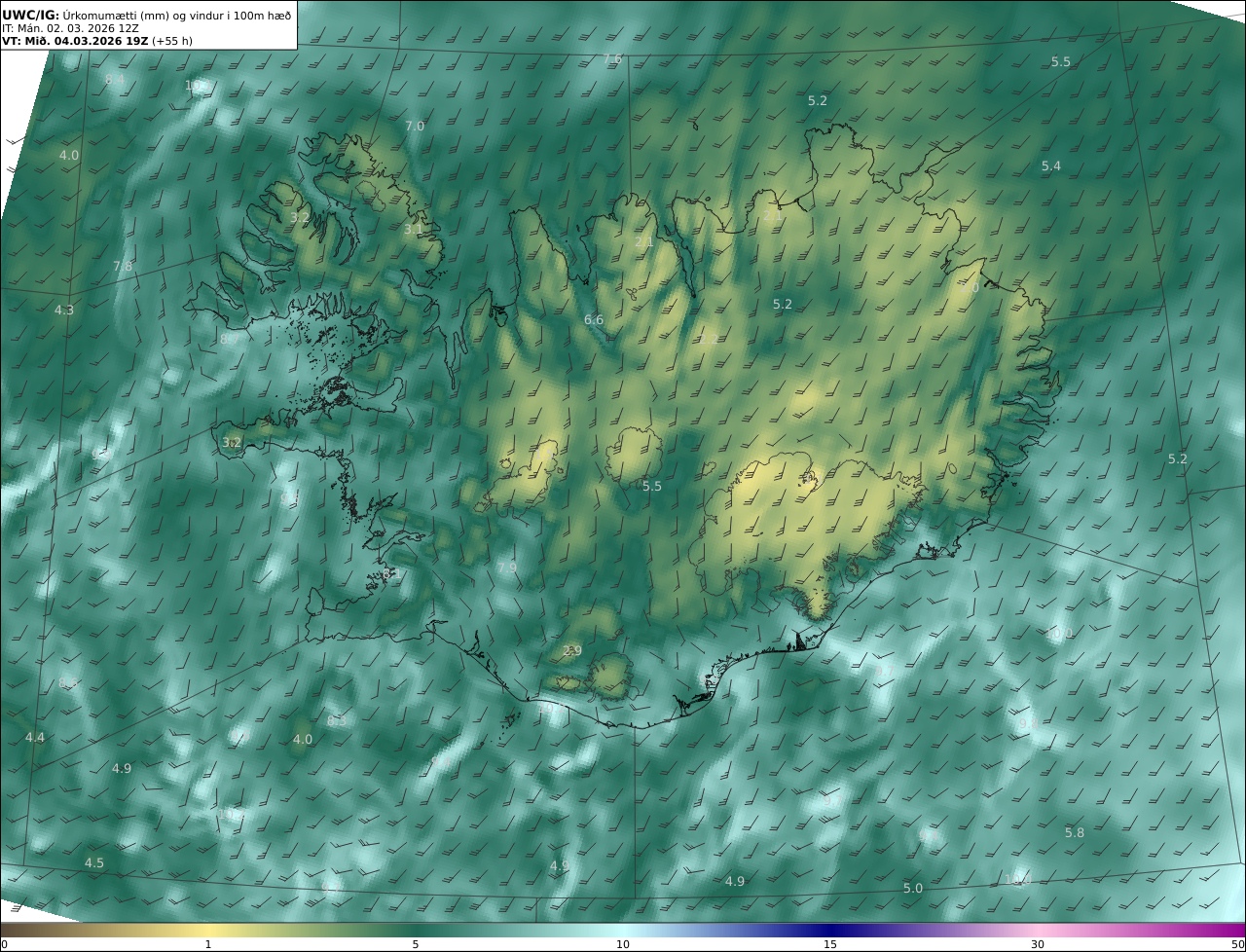Click the color scale label 0
This screenshot has height=952, width=1246.
[x=4, y=945]
